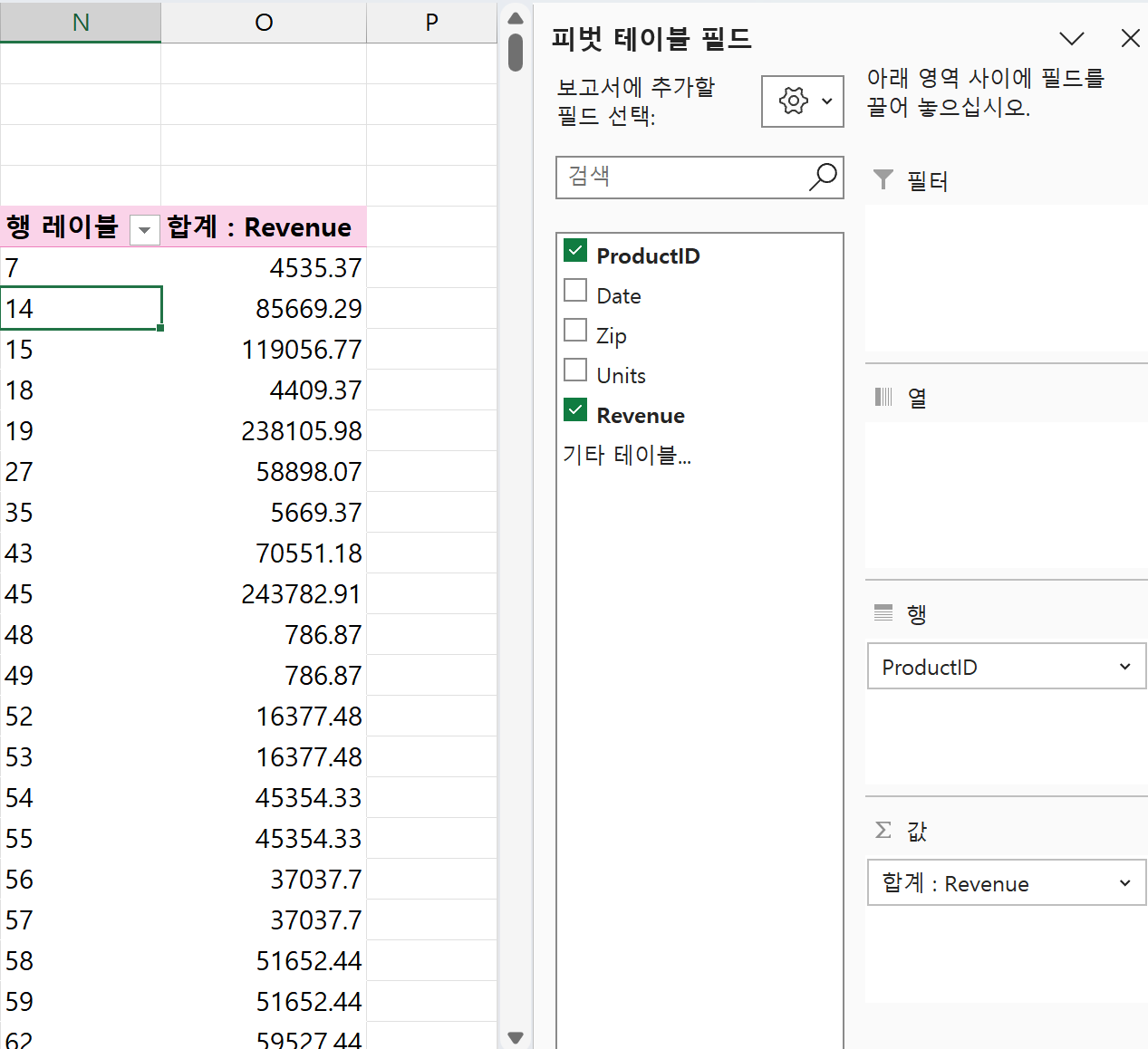Close the pivot table fields pane

[x=1130, y=38]
